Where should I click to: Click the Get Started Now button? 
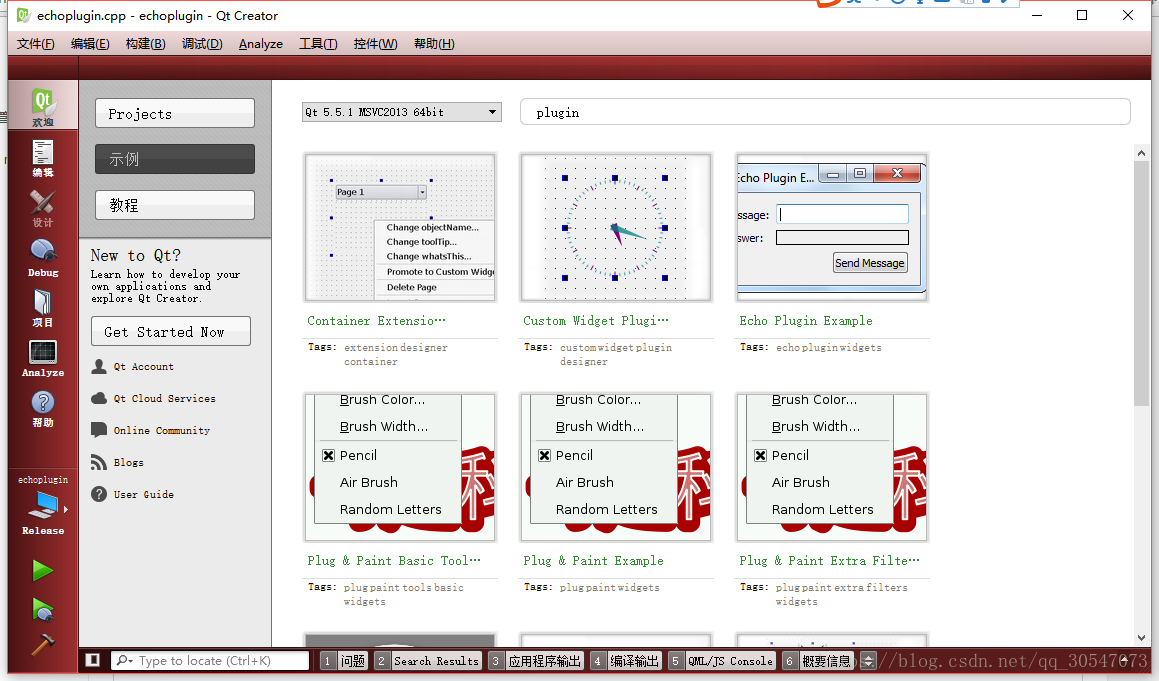click(171, 331)
